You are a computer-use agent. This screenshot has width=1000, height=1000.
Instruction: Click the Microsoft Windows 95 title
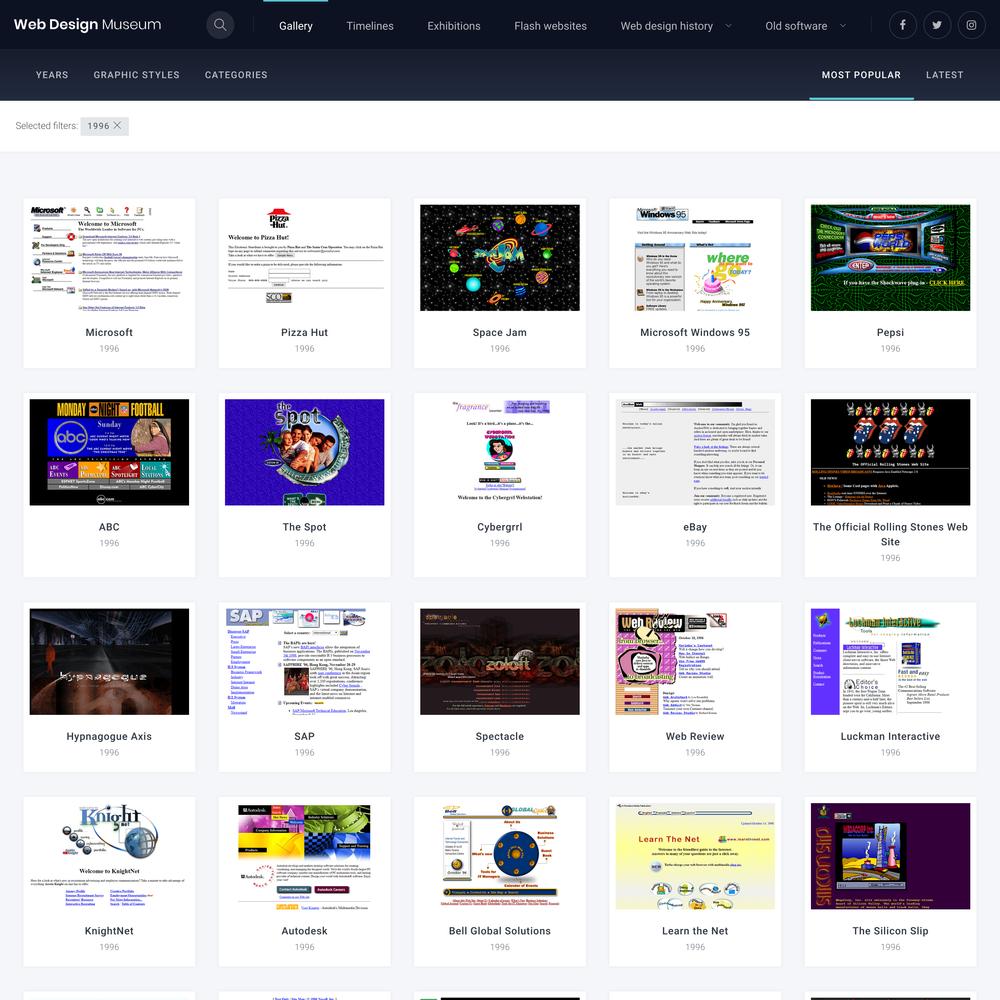point(695,332)
